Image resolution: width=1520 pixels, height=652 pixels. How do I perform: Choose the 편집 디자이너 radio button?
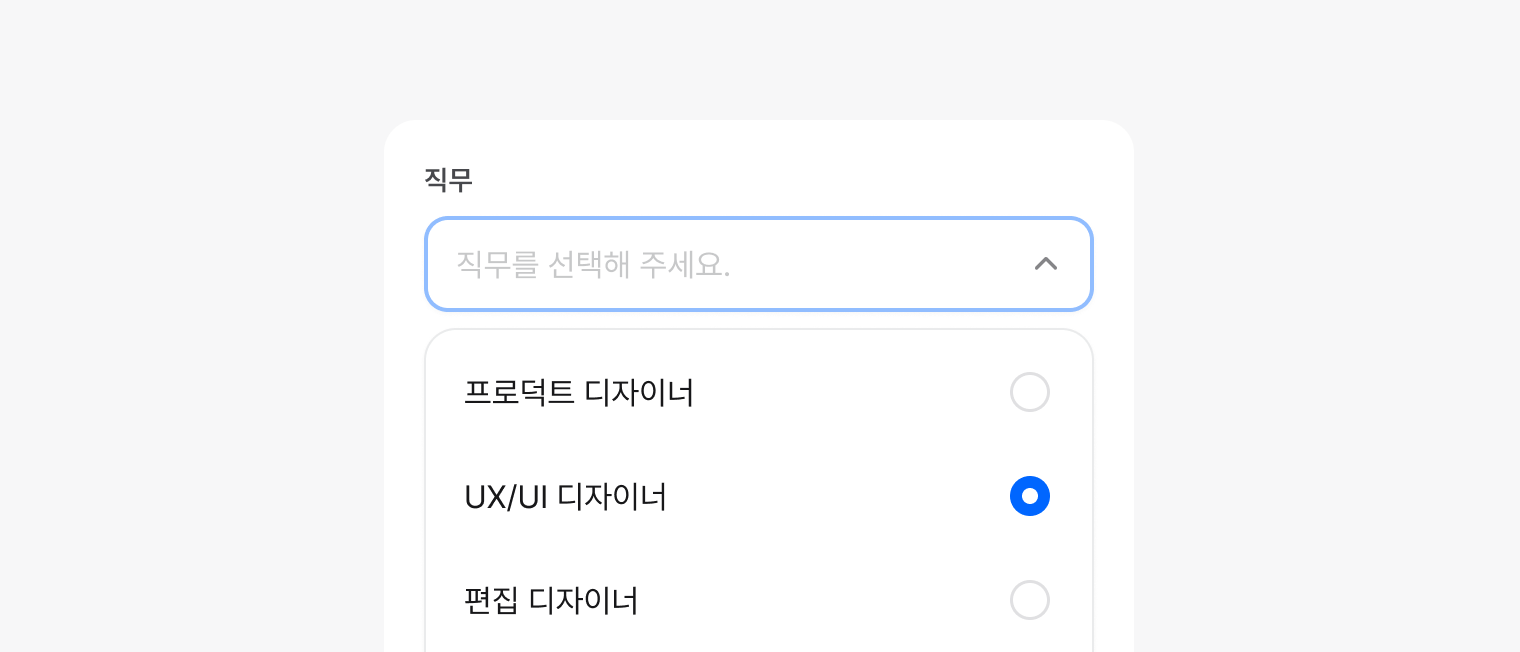tap(1029, 600)
